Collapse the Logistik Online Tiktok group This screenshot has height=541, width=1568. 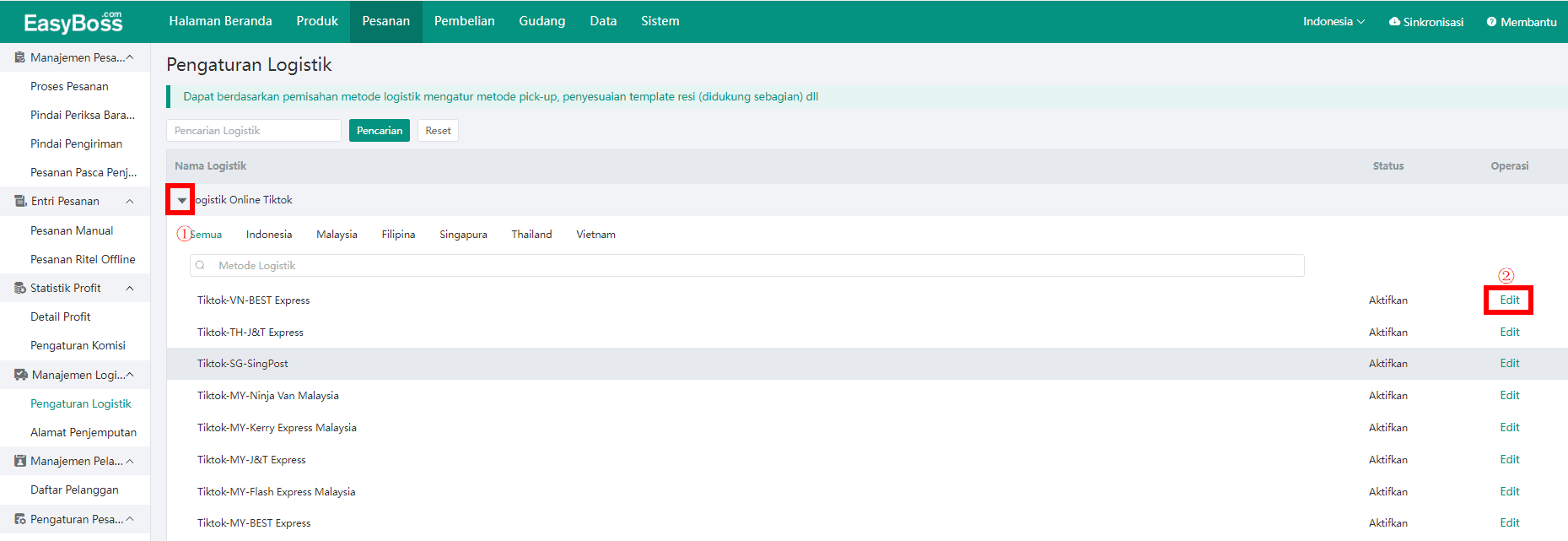point(181,200)
